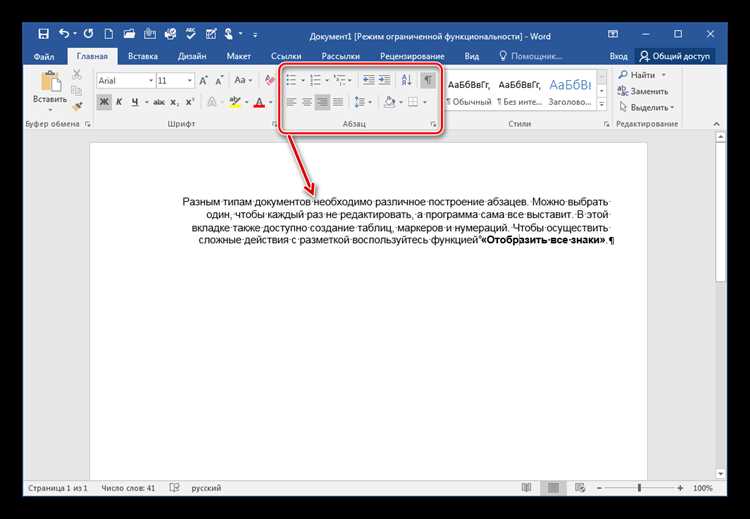
Task: Save document with the floppy disk icon
Action: pyautogui.click(x=43, y=34)
